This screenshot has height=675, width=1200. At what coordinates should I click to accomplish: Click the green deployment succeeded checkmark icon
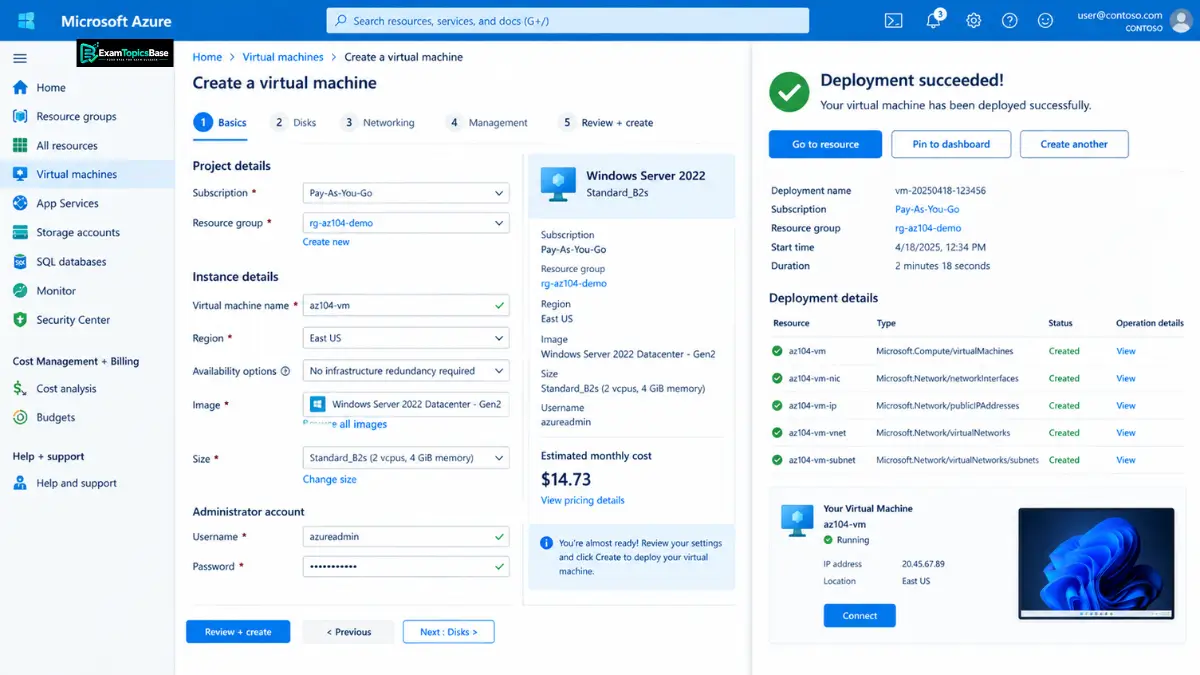pyautogui.click(x=789, y=92)
